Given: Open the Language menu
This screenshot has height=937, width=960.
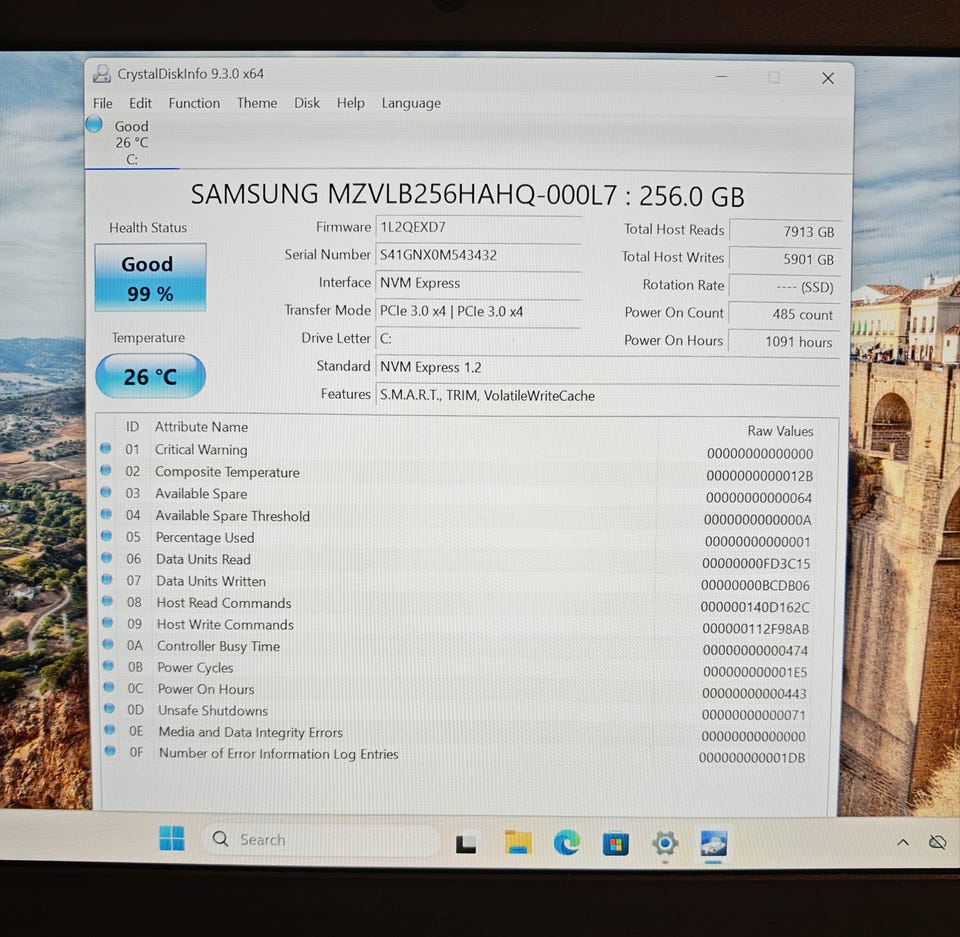Looking at the screenshot, I should tap(411, 103).
